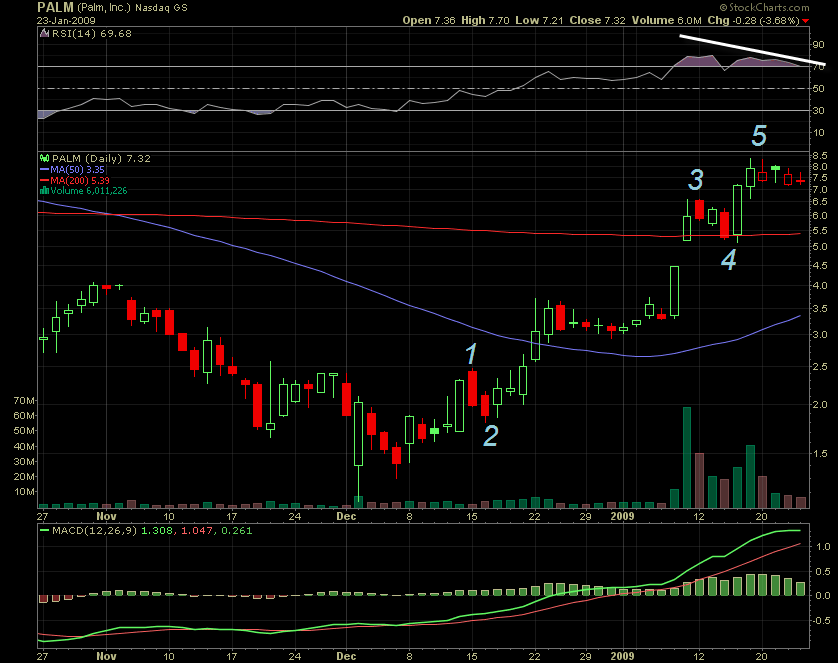The height and width of the screenshot is (663, 838).
Task: Click the 'Nasdaq GS' exchange label
Action: (x=161, y=8)
